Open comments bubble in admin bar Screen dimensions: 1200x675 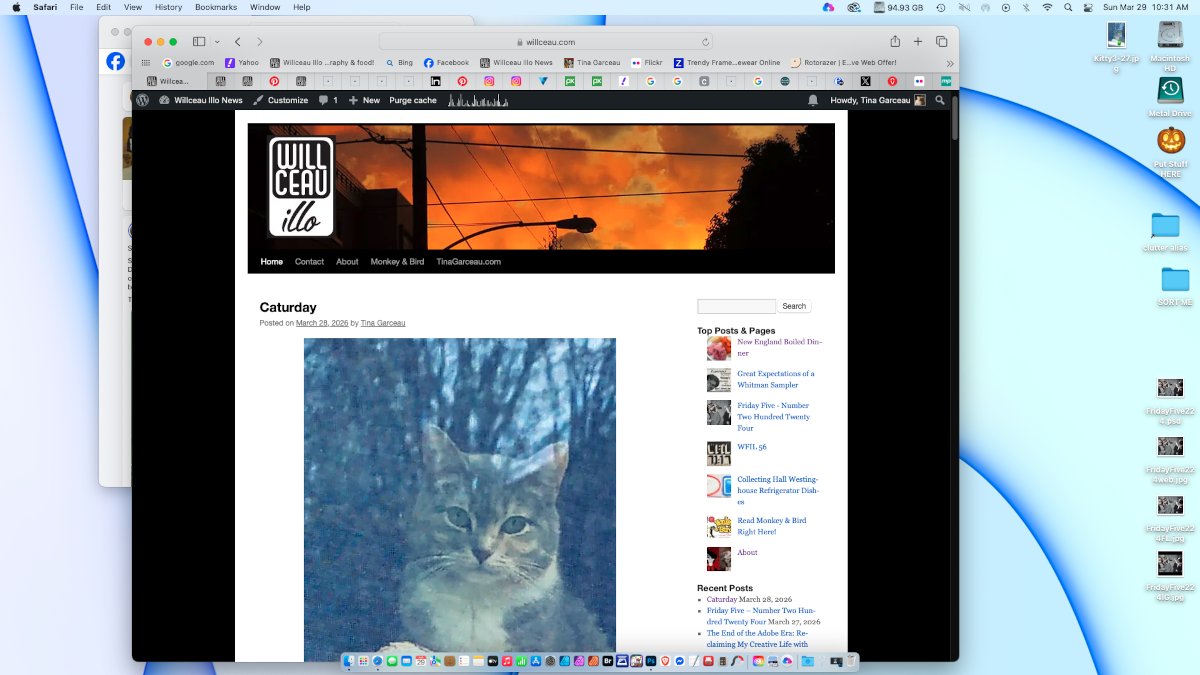click(327, 100)
